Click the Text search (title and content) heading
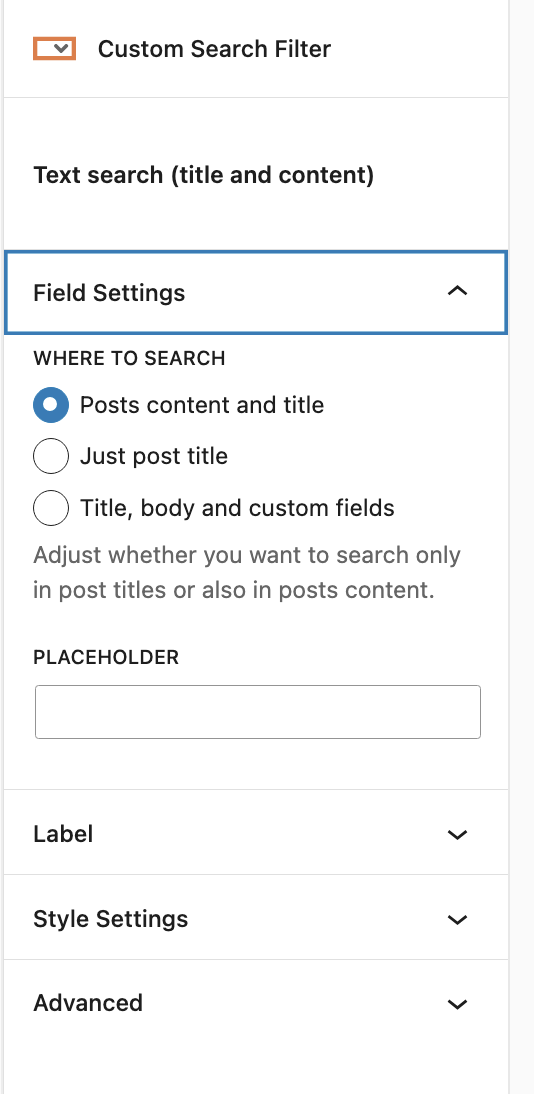534x1094 pixels. (204, 175)
